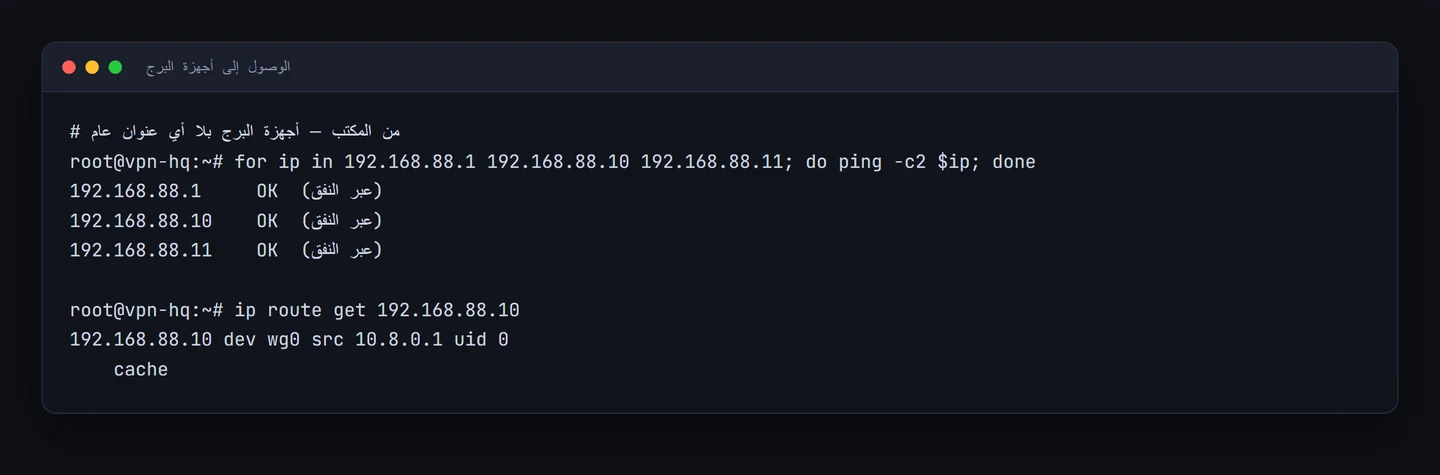Click source address 10.8.0.1 in output

coord(399,340)
